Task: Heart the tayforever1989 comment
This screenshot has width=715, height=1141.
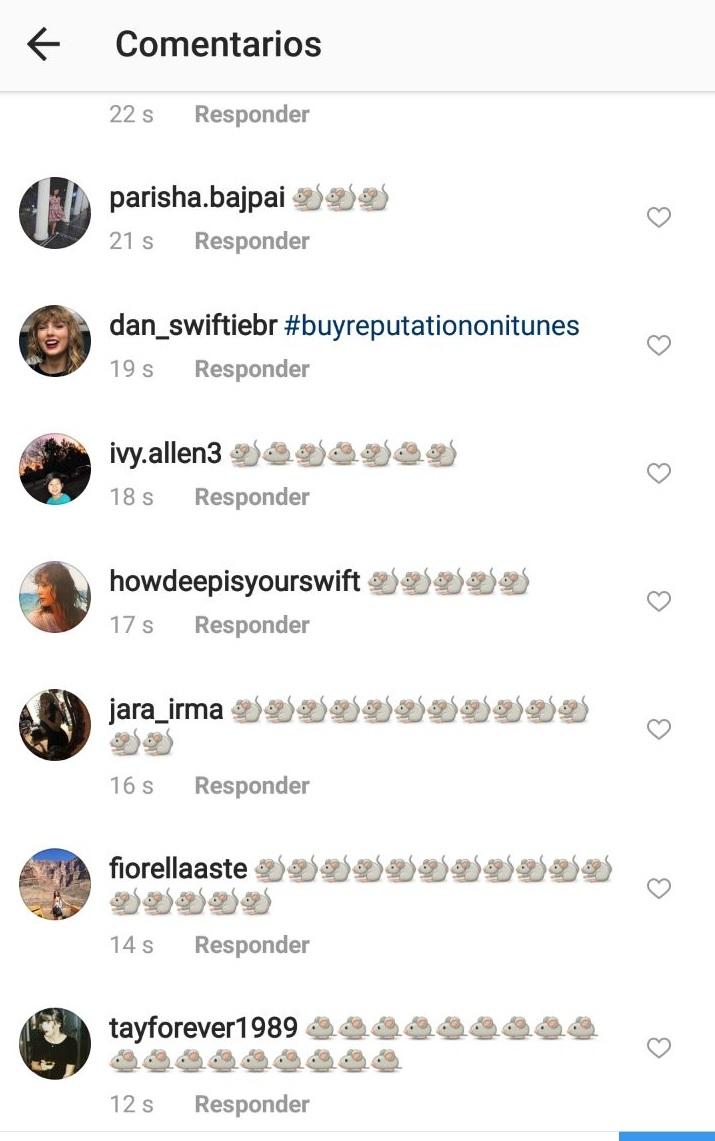Action: [658, 1047]
